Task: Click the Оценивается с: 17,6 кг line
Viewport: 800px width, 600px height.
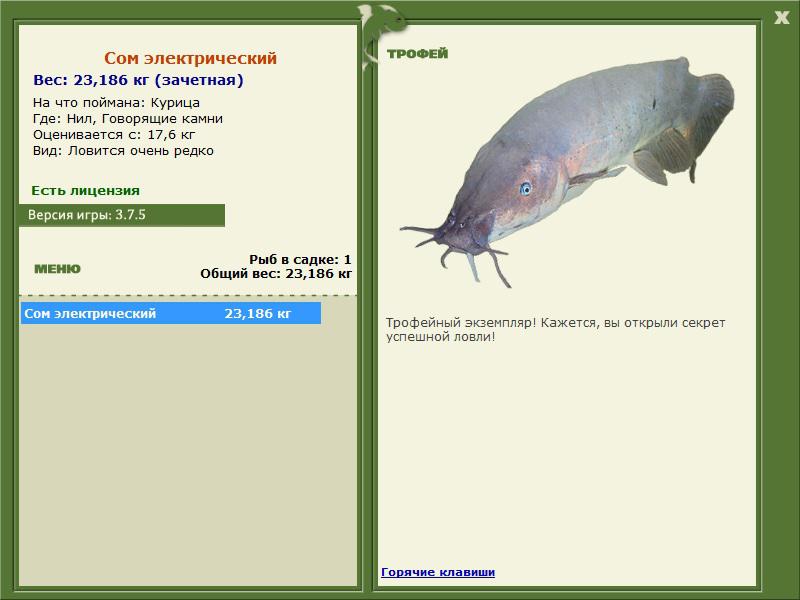Action: click(114, 135)
